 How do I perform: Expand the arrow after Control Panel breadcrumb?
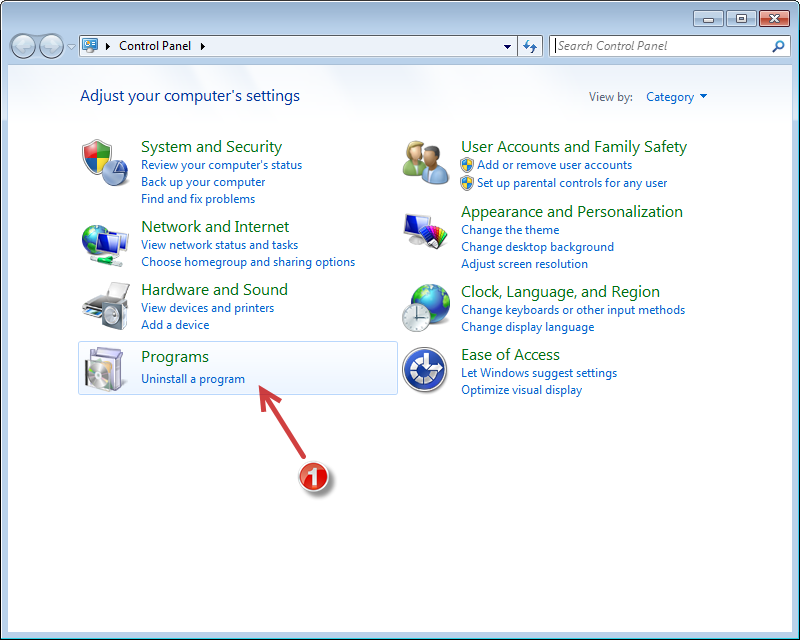(x=203, y=46)
